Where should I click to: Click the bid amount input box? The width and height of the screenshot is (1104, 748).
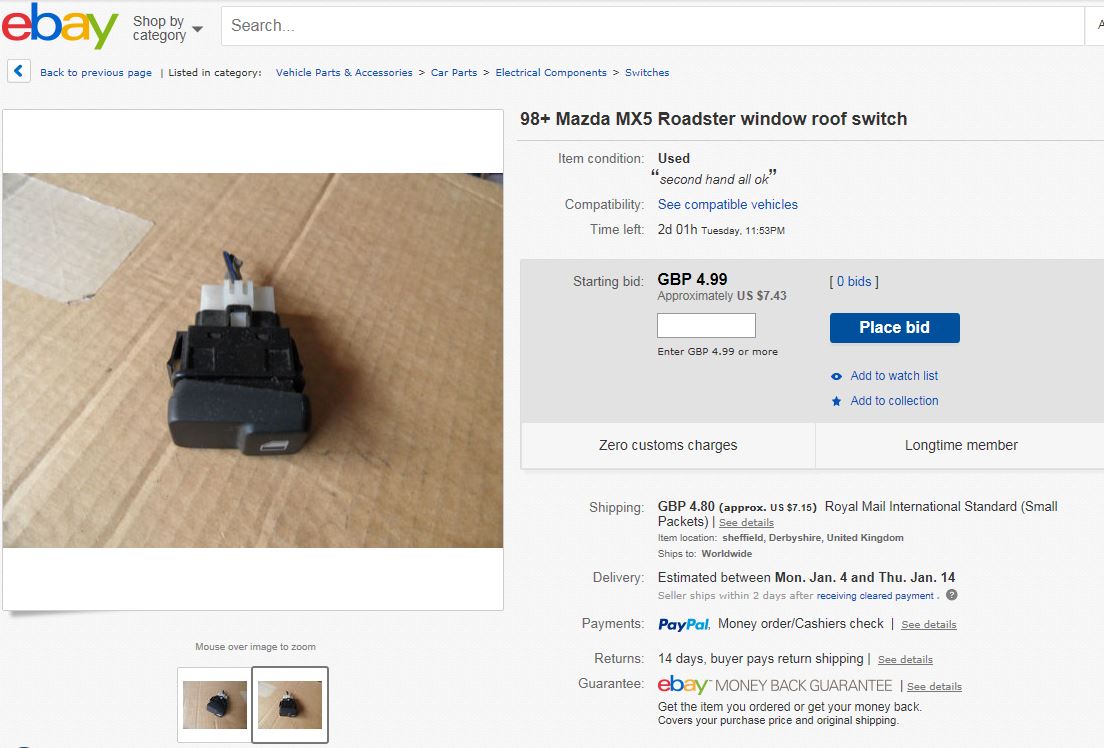point(706,325)
